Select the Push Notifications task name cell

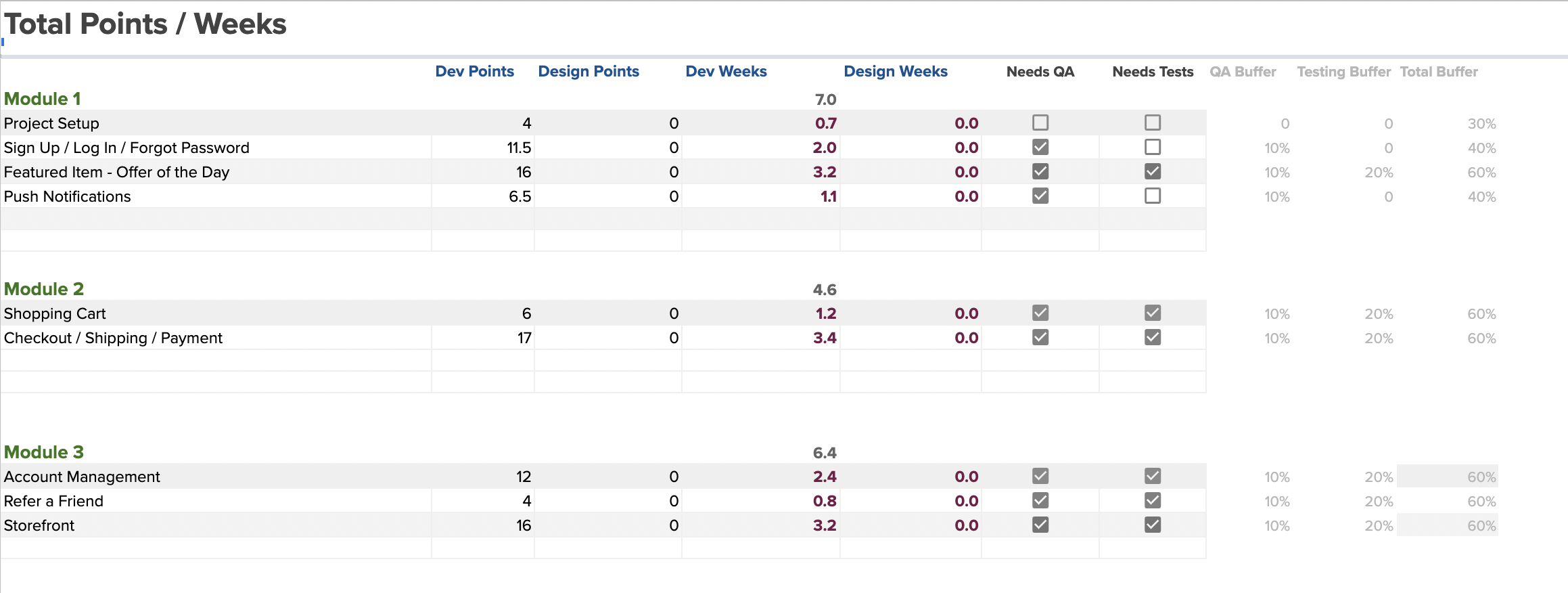pos(68,196)
